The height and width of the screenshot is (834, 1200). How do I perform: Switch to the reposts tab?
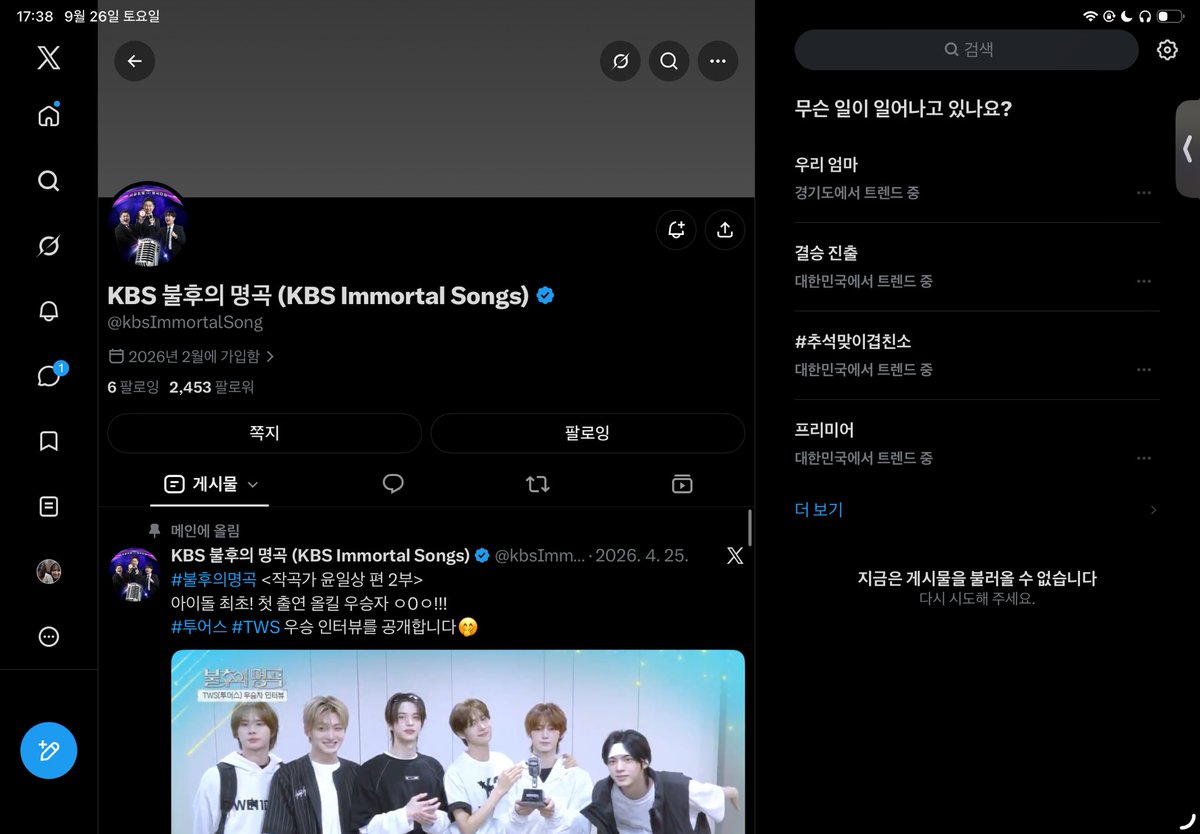coord(537,484)
